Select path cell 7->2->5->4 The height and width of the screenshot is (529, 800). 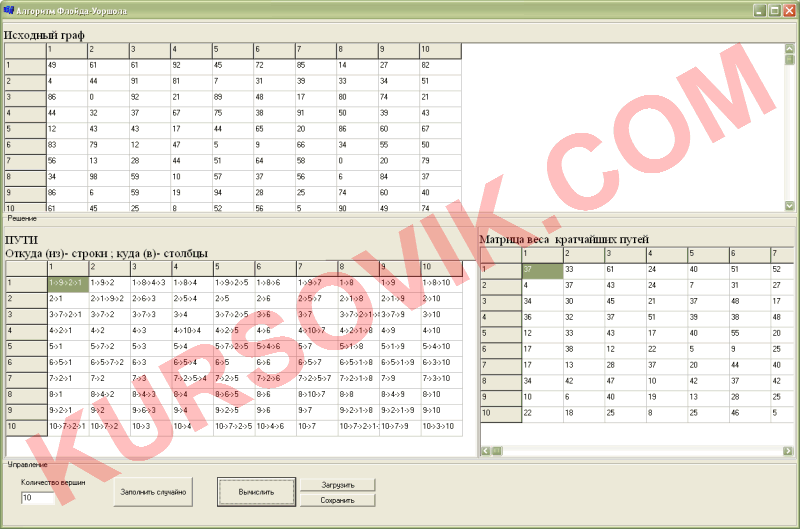pos(193,380)
